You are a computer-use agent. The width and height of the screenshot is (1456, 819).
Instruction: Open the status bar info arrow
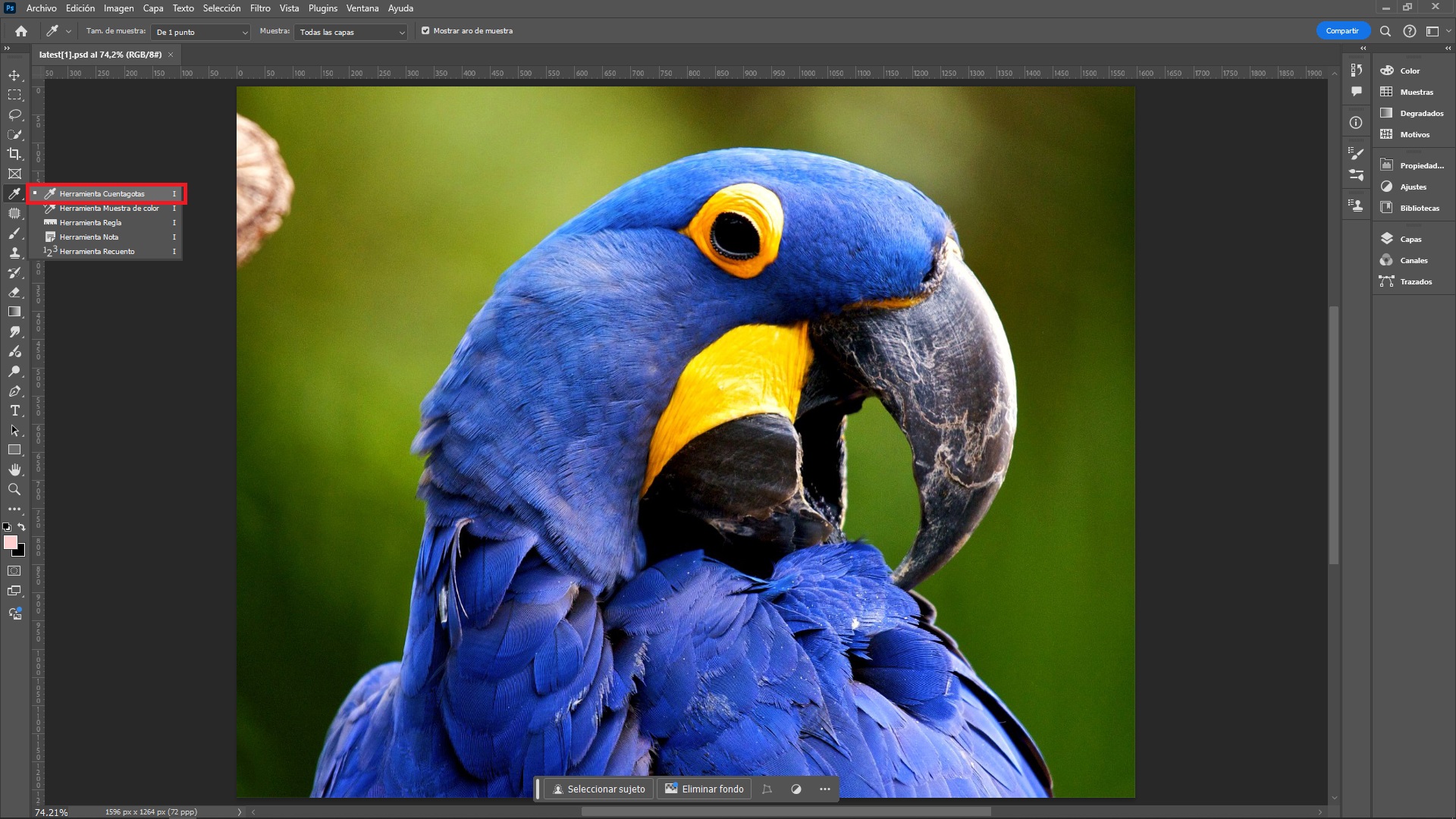[240, 811]
